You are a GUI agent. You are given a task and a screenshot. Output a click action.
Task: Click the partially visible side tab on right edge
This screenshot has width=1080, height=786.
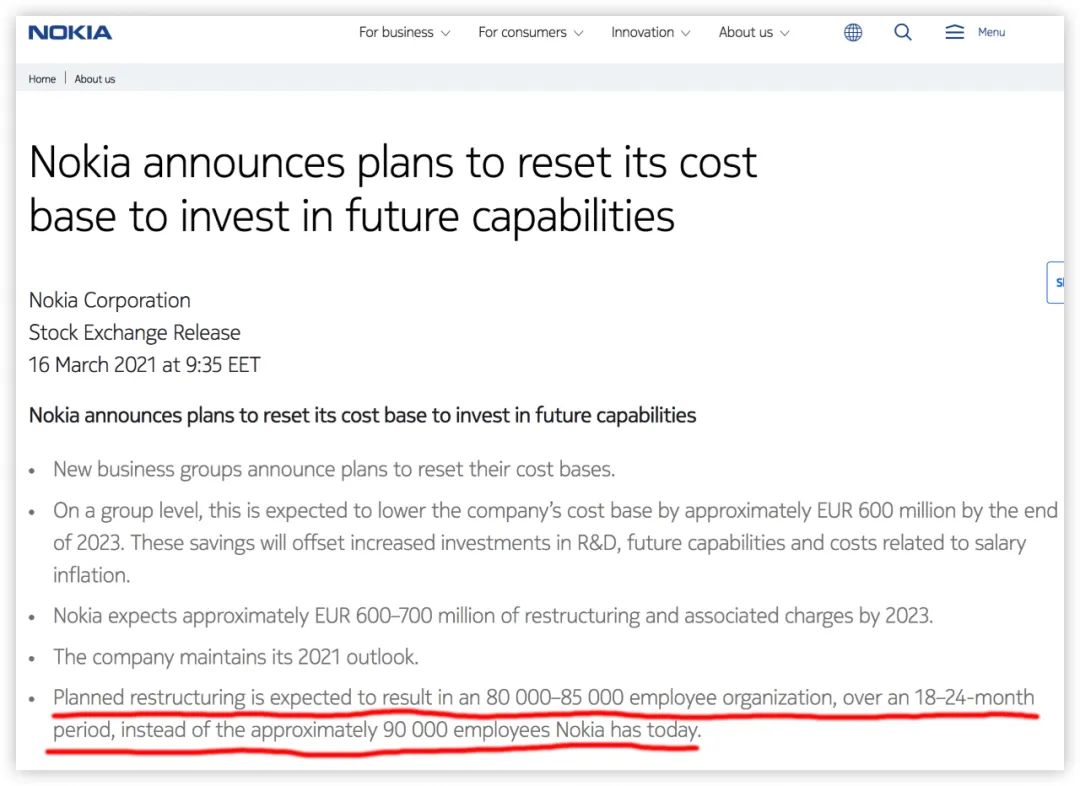1056,283
